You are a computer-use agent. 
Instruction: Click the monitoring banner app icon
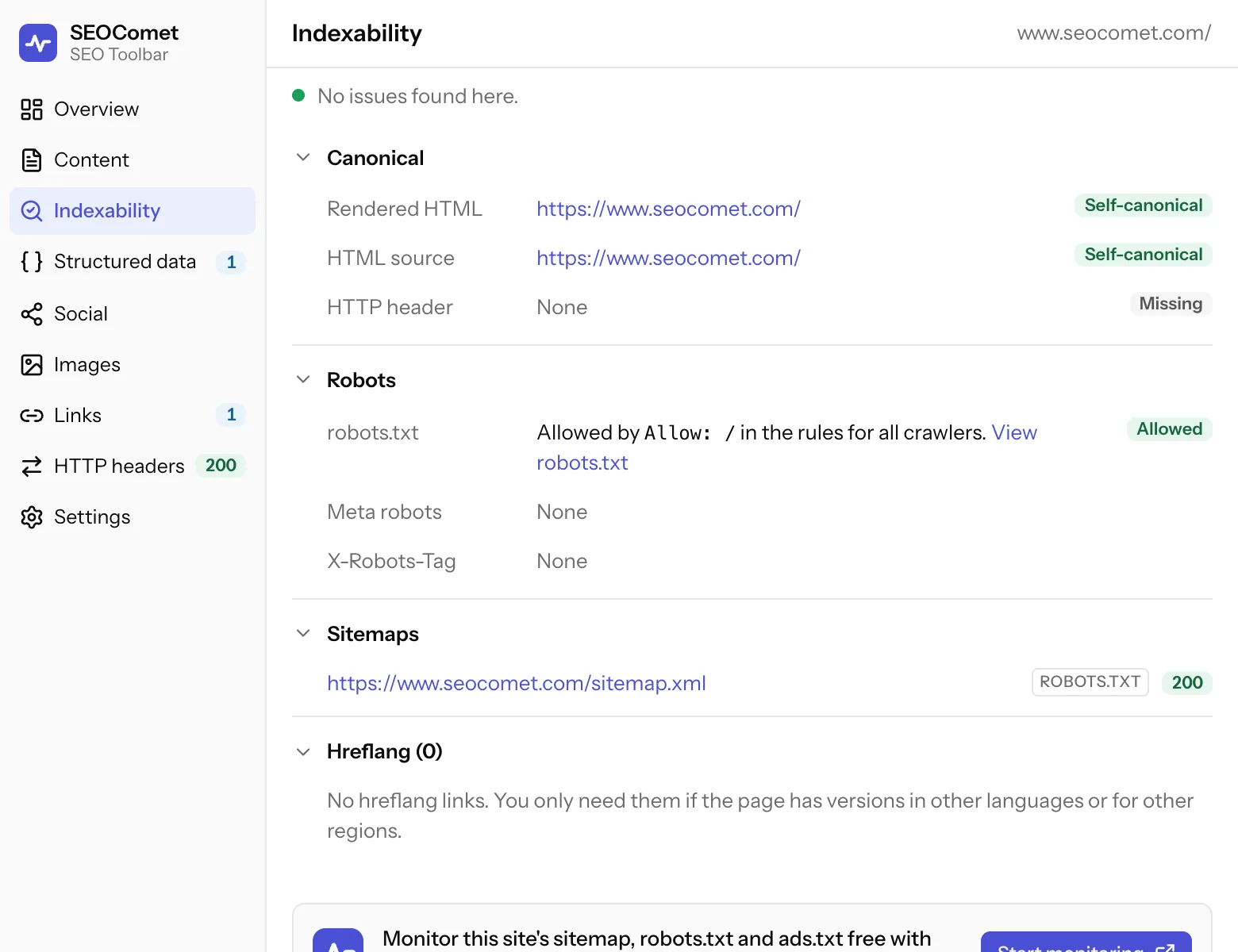[x=338, y=941]
